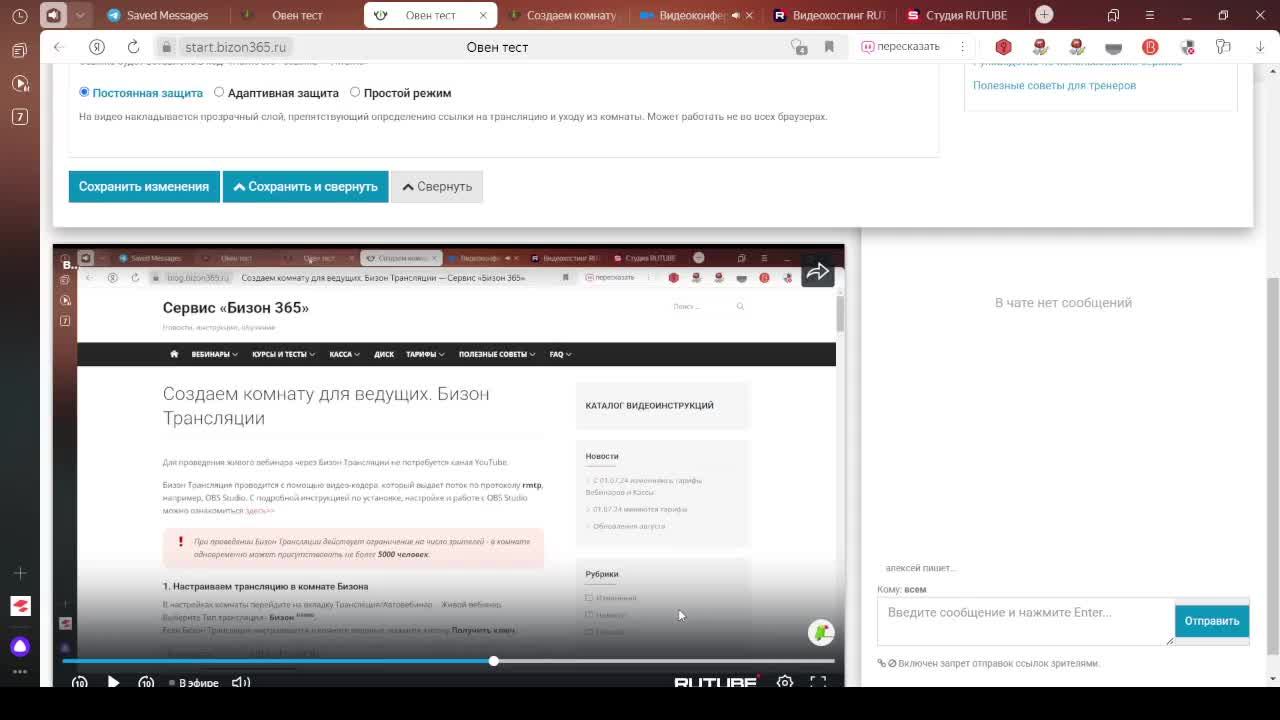The image size is (1280, 720).
Task: Click the green round icon over the video
Action: click(821, 632)
